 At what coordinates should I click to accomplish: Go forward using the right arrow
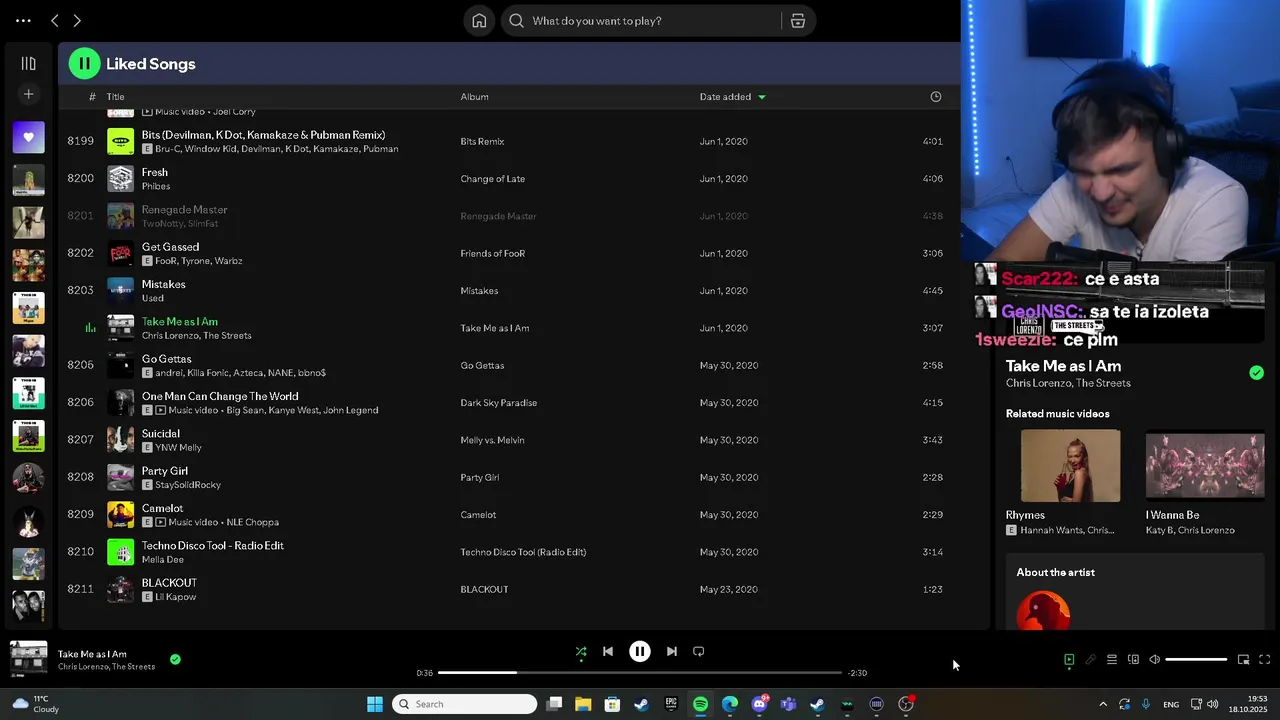77,21
